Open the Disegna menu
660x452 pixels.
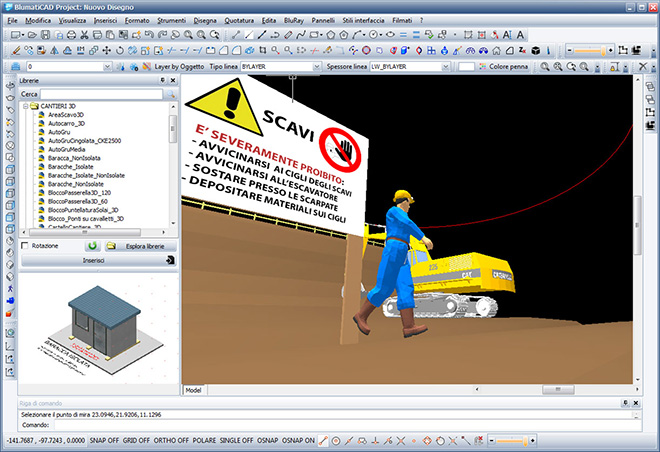pos(204,20)
